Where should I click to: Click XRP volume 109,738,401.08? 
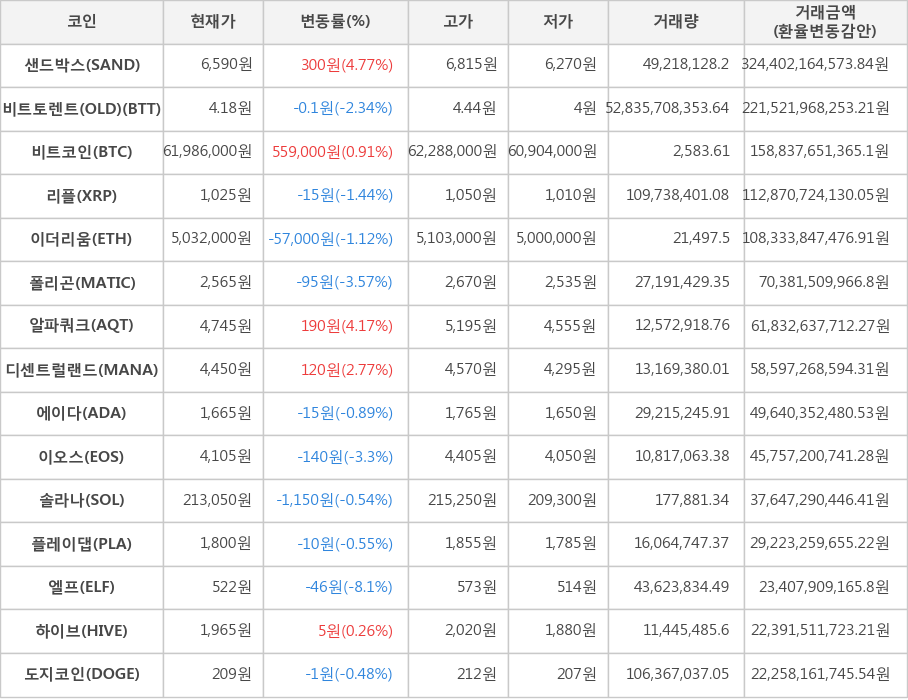(678, 195)
